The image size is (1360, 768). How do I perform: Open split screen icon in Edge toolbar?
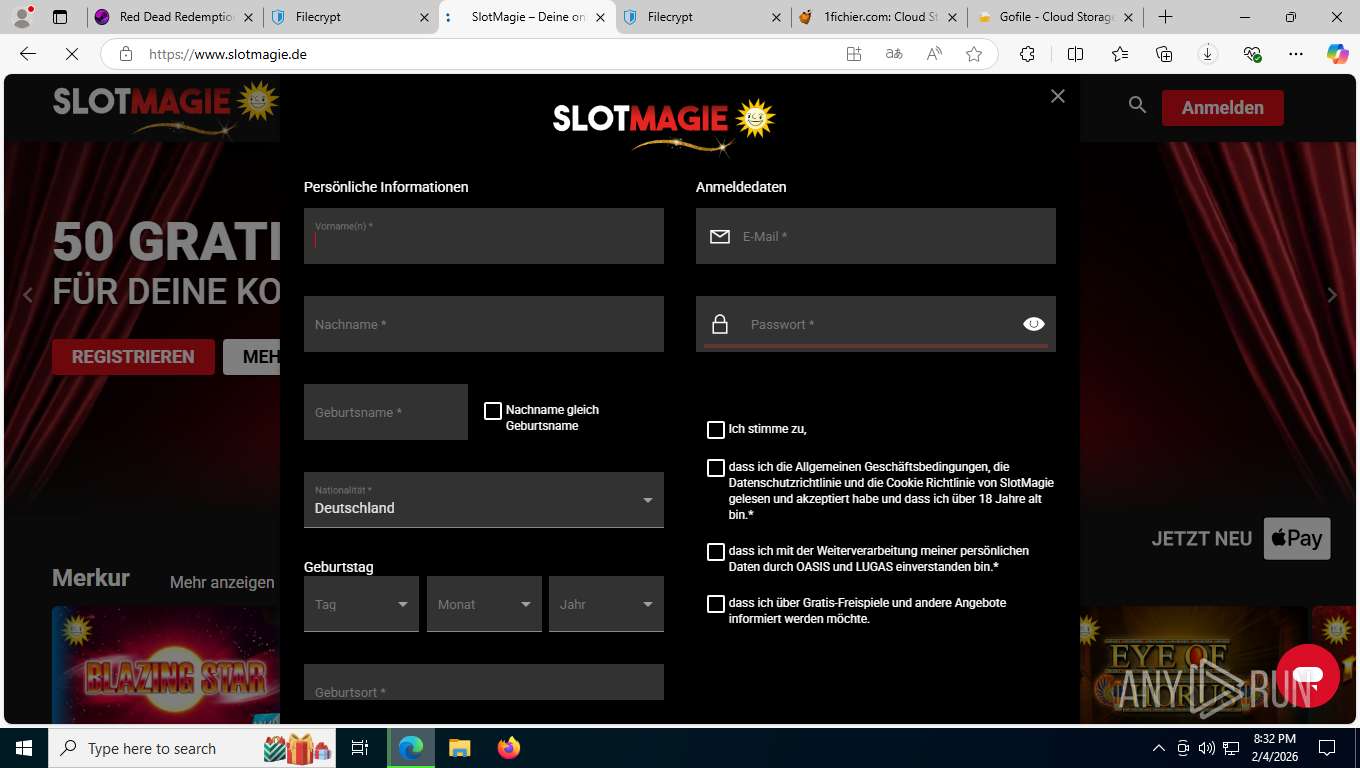[1076, 54]
